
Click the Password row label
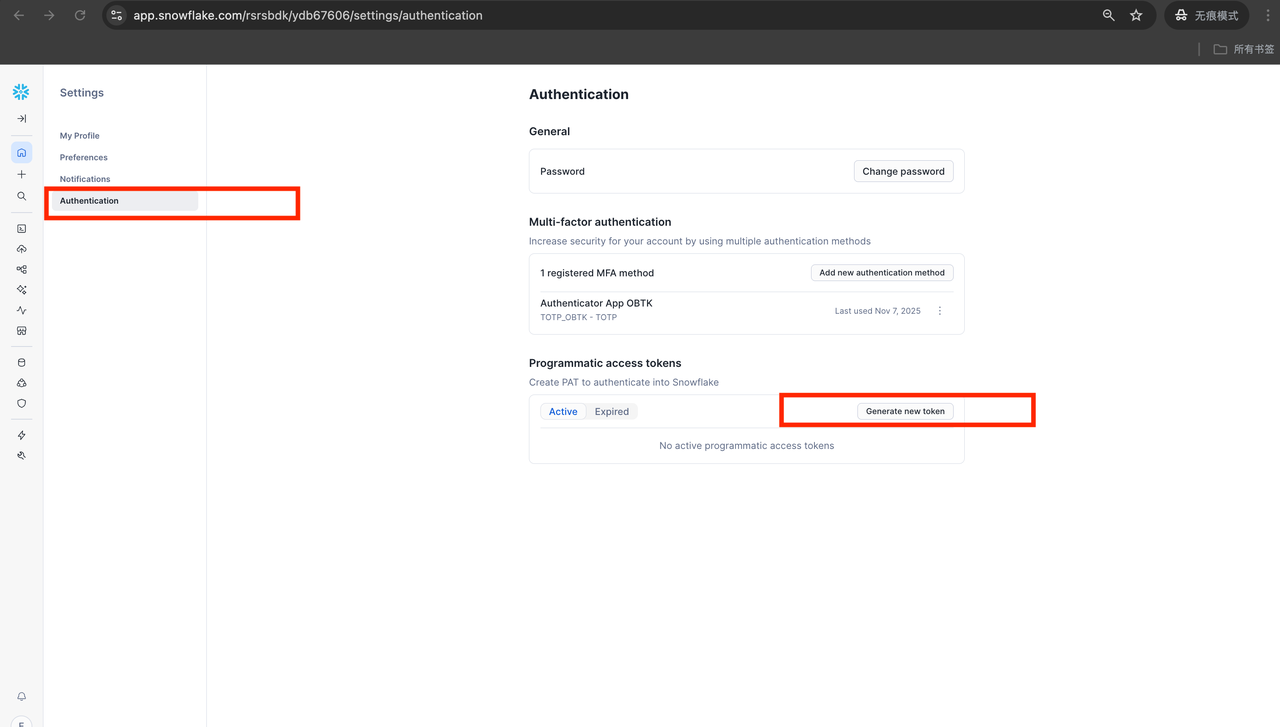(562, 171)
